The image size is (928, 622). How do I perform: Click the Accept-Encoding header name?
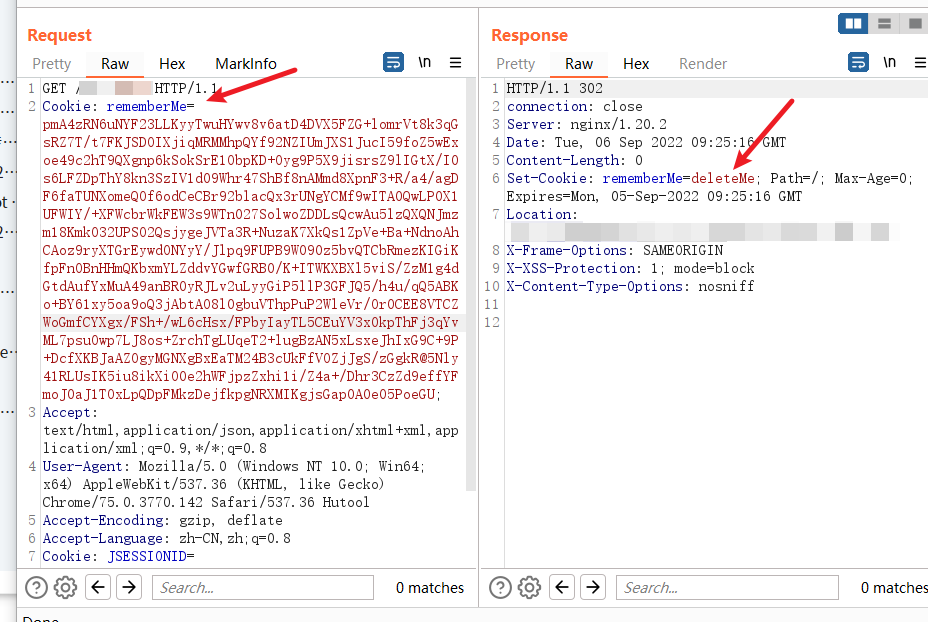[102, 520]
